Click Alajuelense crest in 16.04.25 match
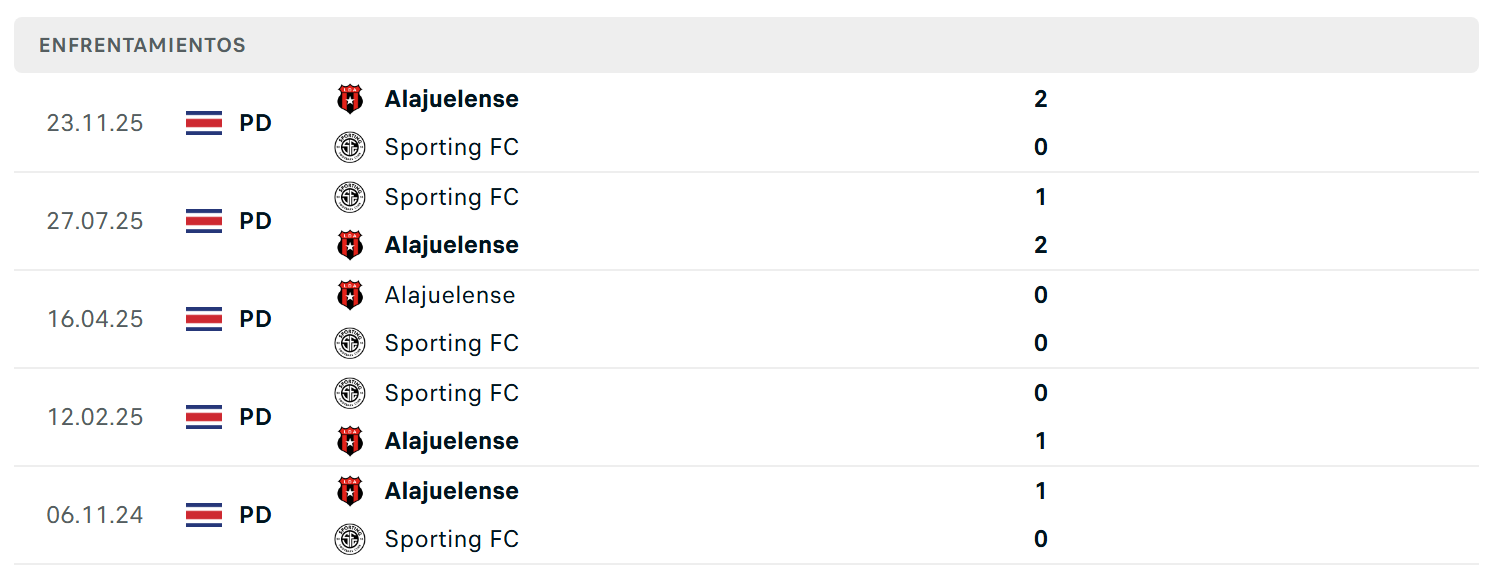 (x=350, y=295)
